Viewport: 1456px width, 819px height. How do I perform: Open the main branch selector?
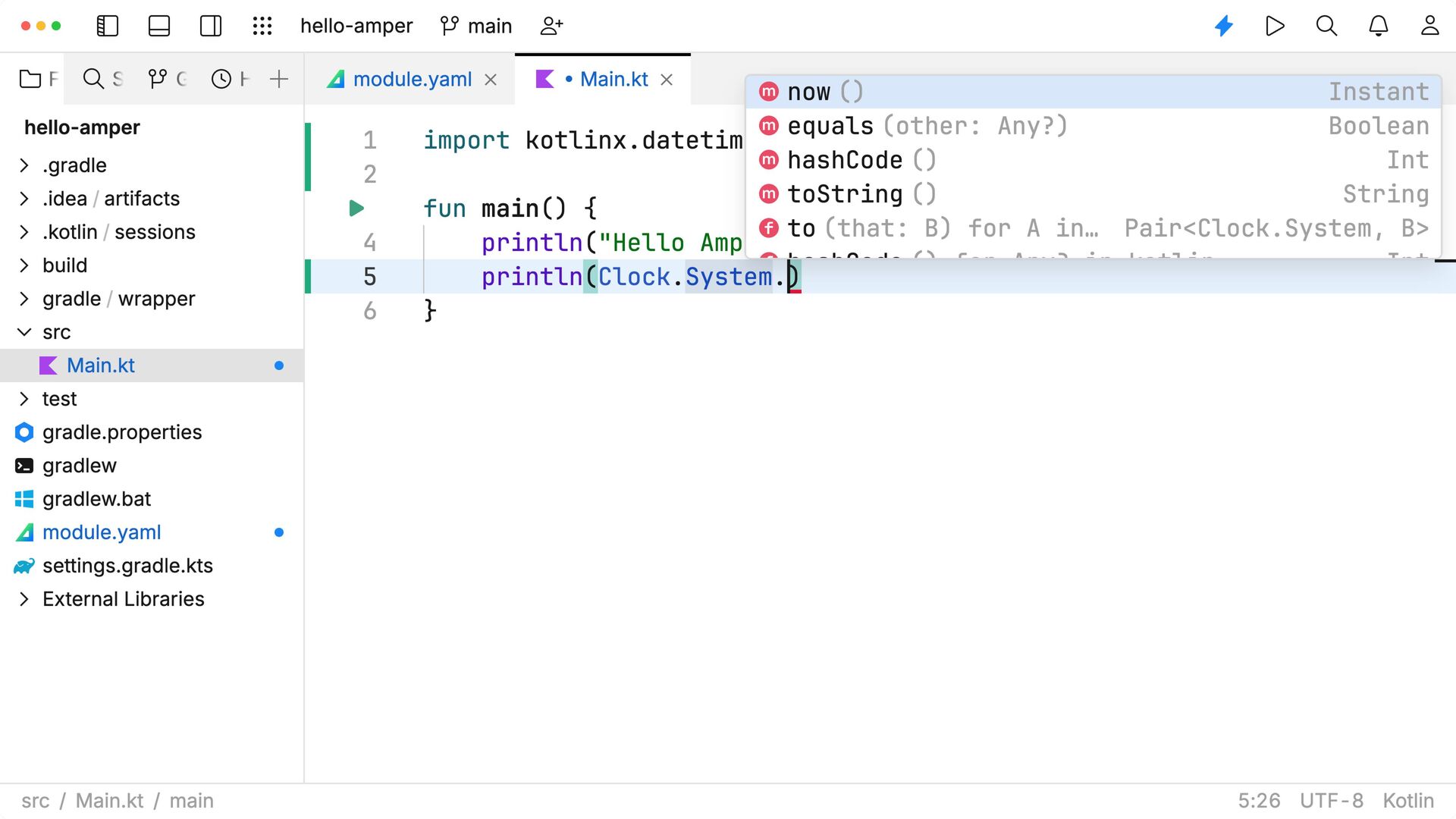click(x=476, y=26)
